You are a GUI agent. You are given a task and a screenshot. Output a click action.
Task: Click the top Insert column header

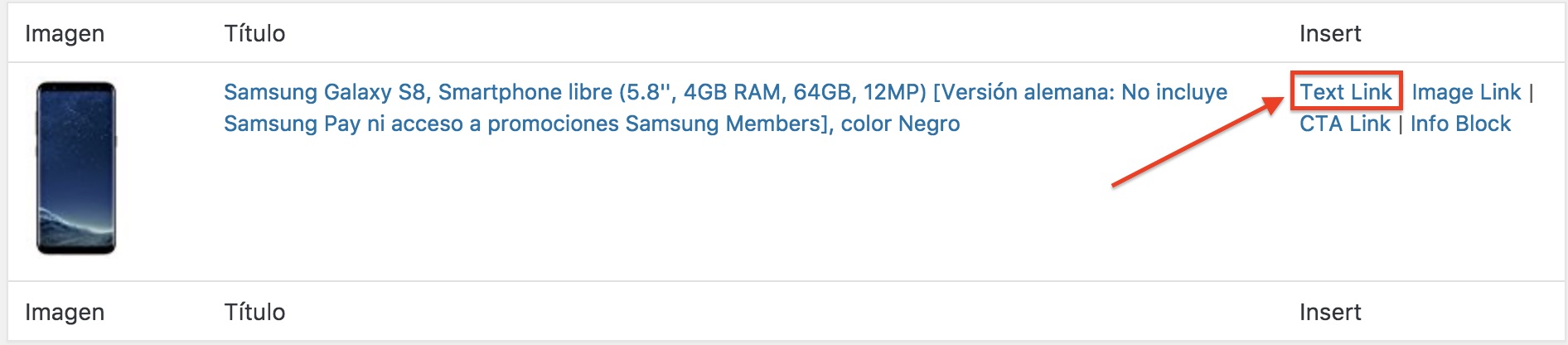[1329, 33]
